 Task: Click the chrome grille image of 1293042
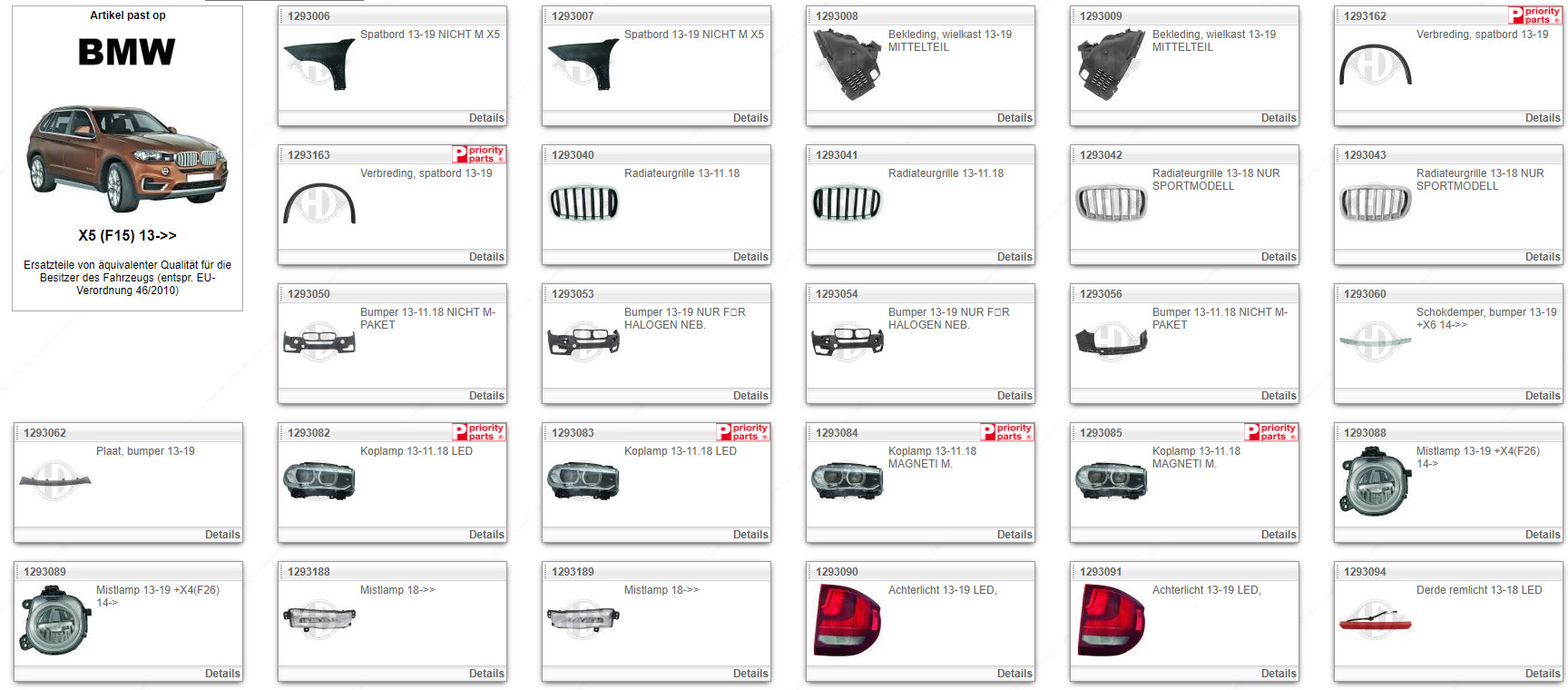point(1112,203)
